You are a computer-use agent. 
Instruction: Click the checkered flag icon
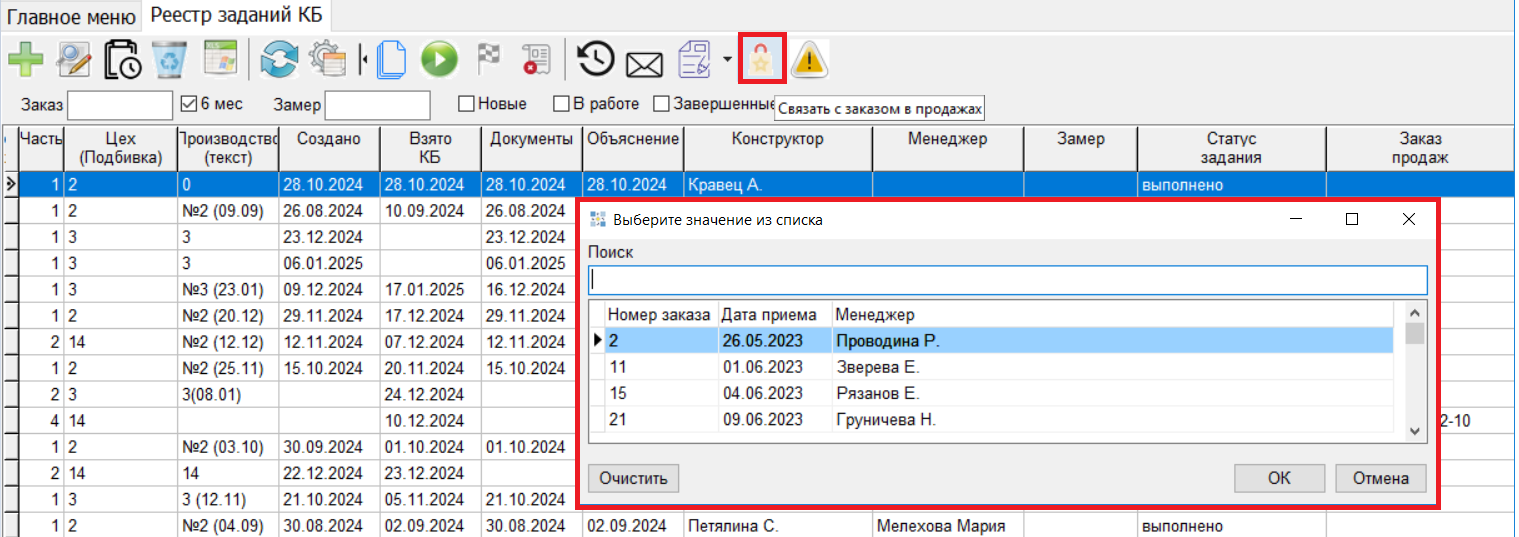coord(489,60)
